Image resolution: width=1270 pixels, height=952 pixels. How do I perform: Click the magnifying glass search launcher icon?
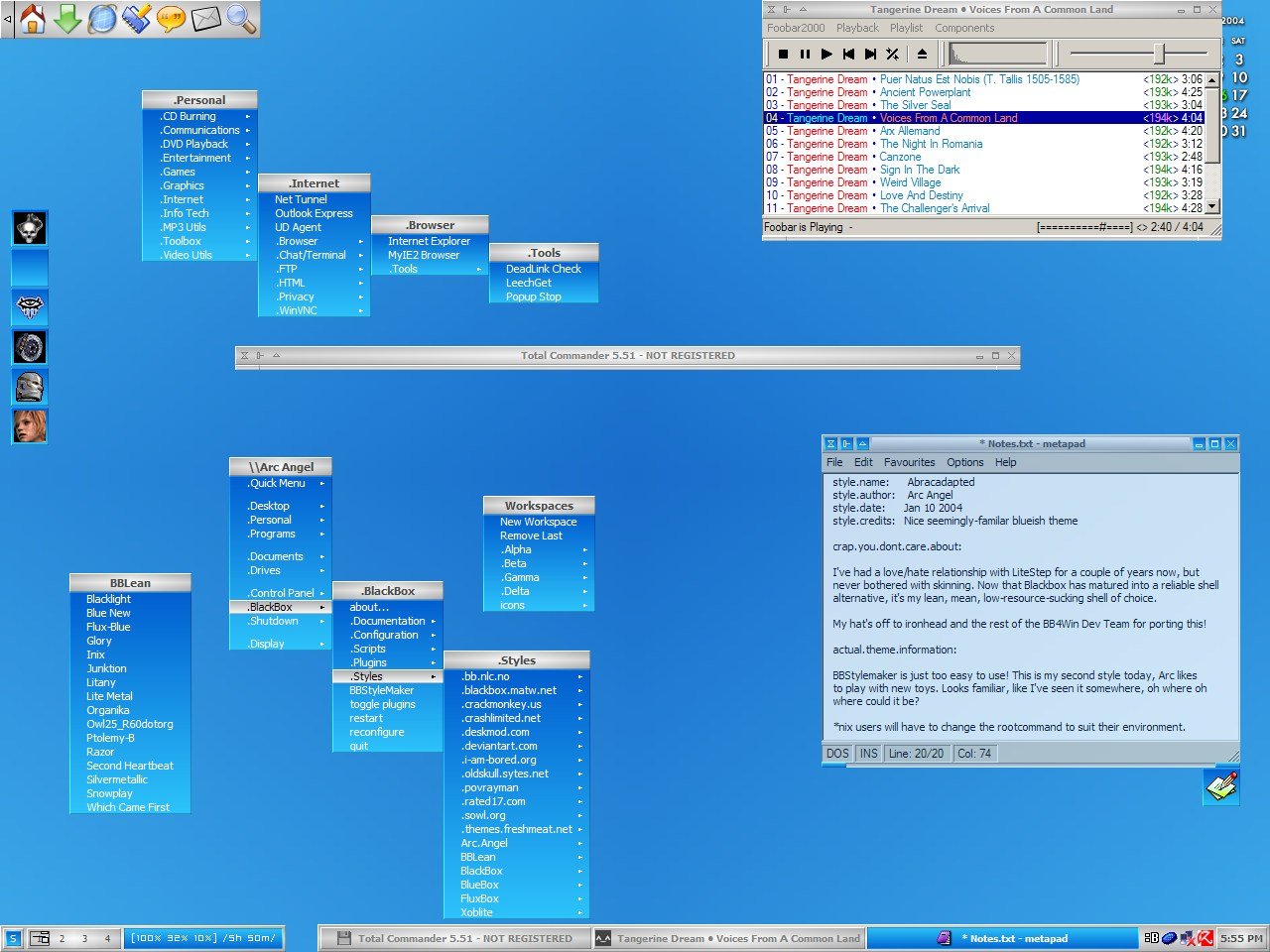point(240,18)
